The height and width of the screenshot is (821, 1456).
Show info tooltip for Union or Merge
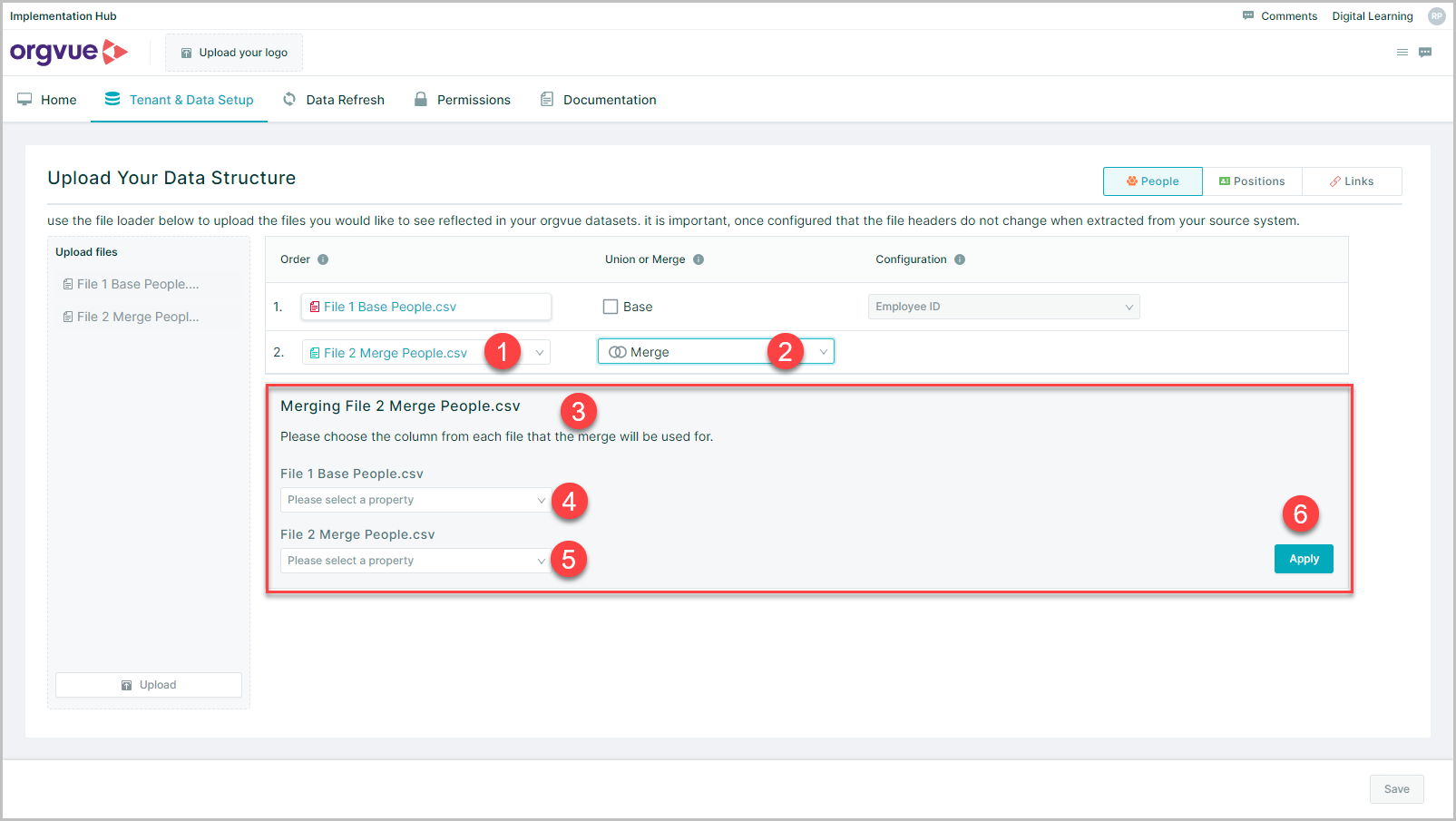click(x=699, y=259)
